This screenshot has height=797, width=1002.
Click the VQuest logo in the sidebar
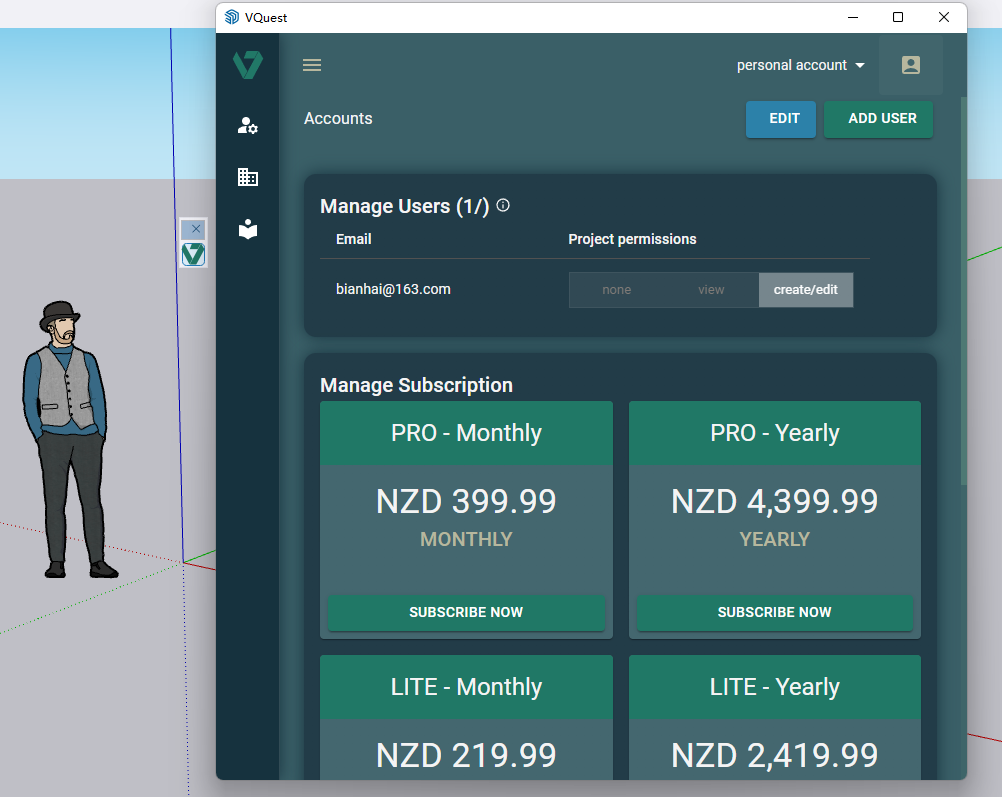pyautogui.click(x=247, y=65)
